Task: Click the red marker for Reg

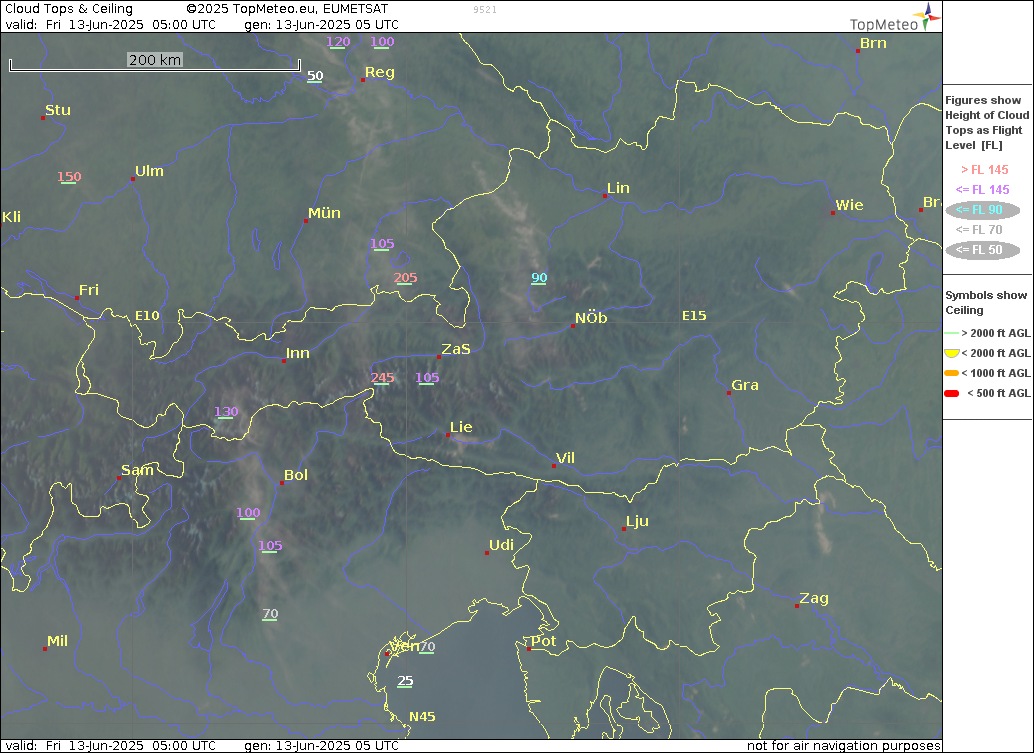Action: coord(363,80)
